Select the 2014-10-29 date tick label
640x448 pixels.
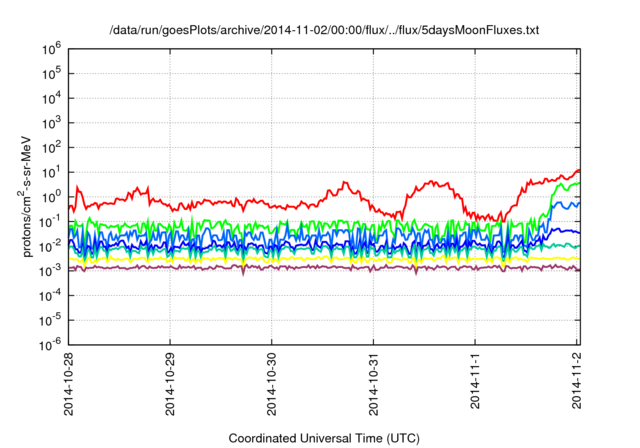pyautogui.click(x=170, y=385)
